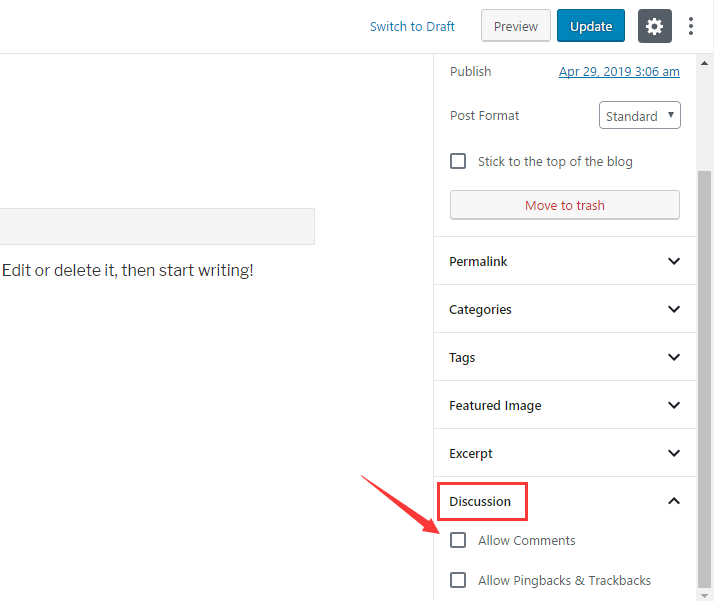Open the Post Format Standard dropdown
This screenshot has width=714, height=601.
pyautogui.click(x=639, y=116)
